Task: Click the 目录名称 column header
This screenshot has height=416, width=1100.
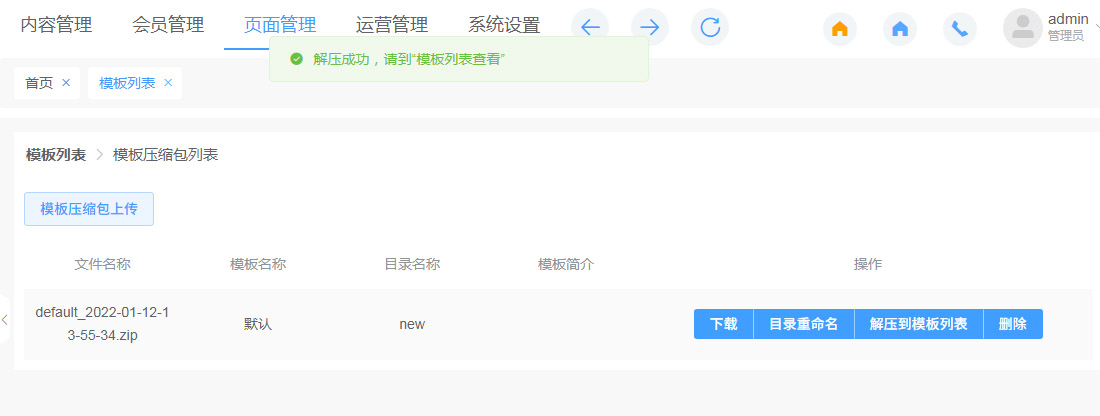Action: tap(412, 264)
